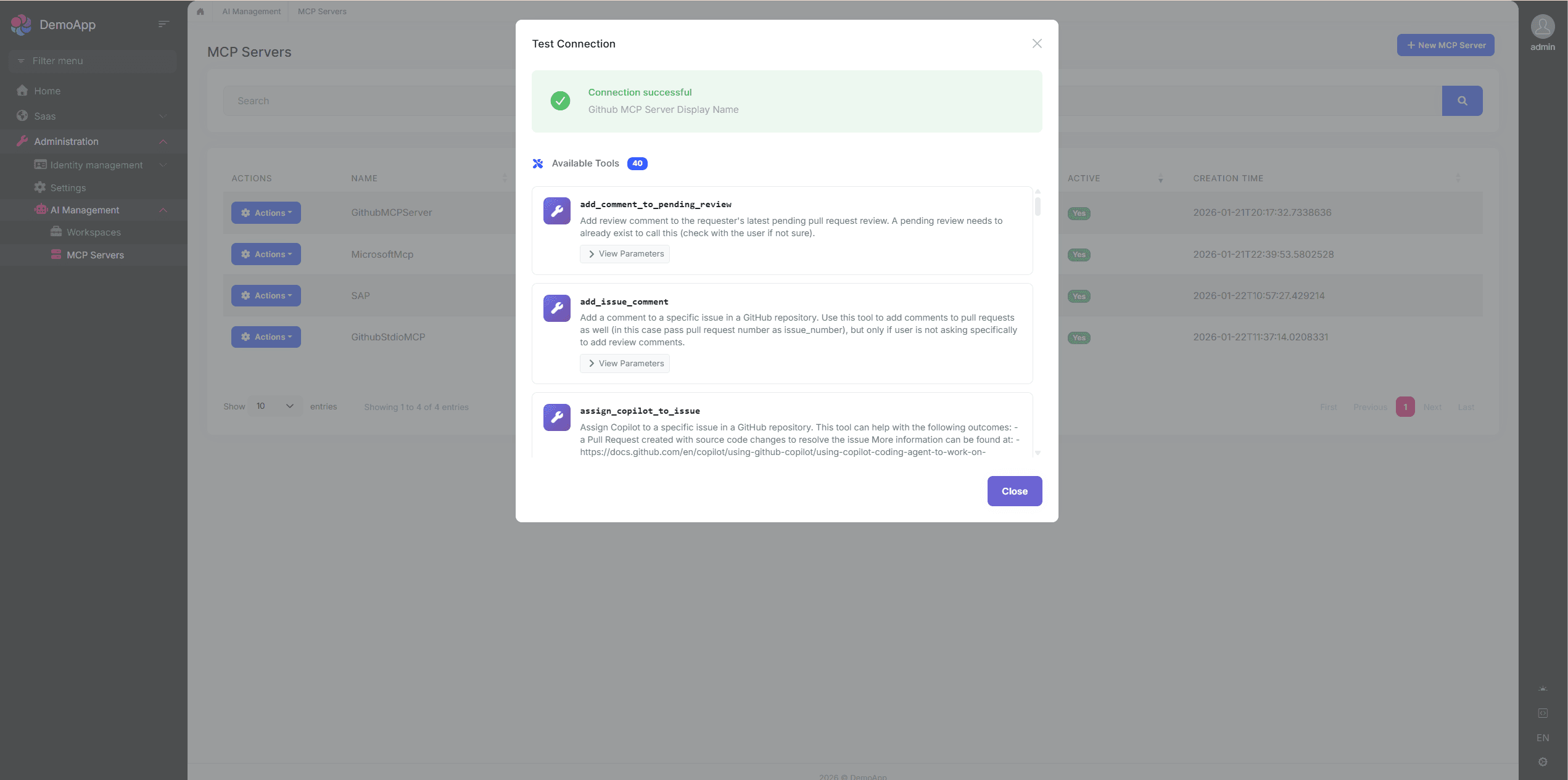
Task: Click the settings gear icon bottom right
Action: click(x=1542, y=762)
